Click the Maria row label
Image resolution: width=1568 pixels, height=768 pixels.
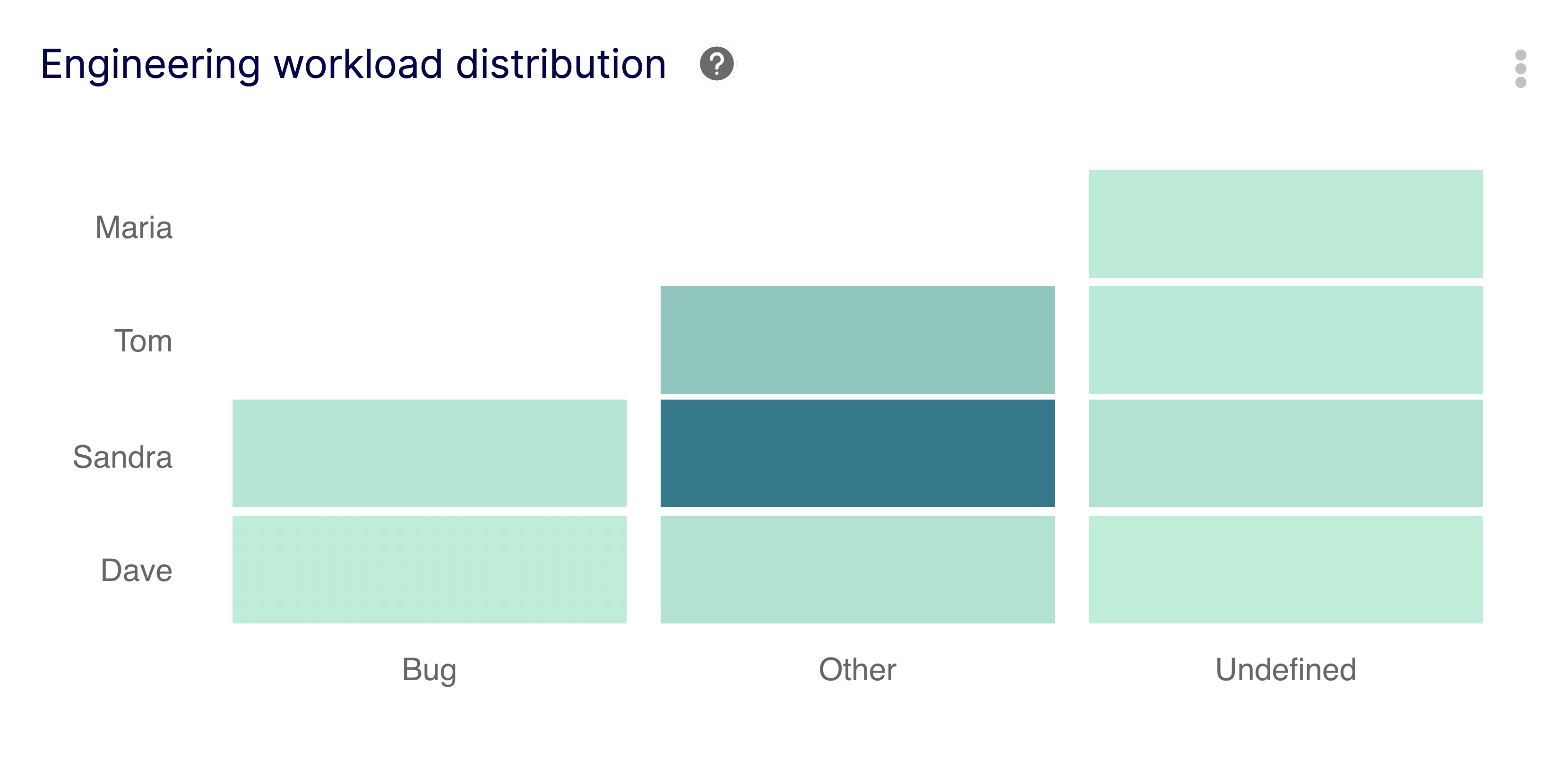pyautogui.click(x=133, y=228)
